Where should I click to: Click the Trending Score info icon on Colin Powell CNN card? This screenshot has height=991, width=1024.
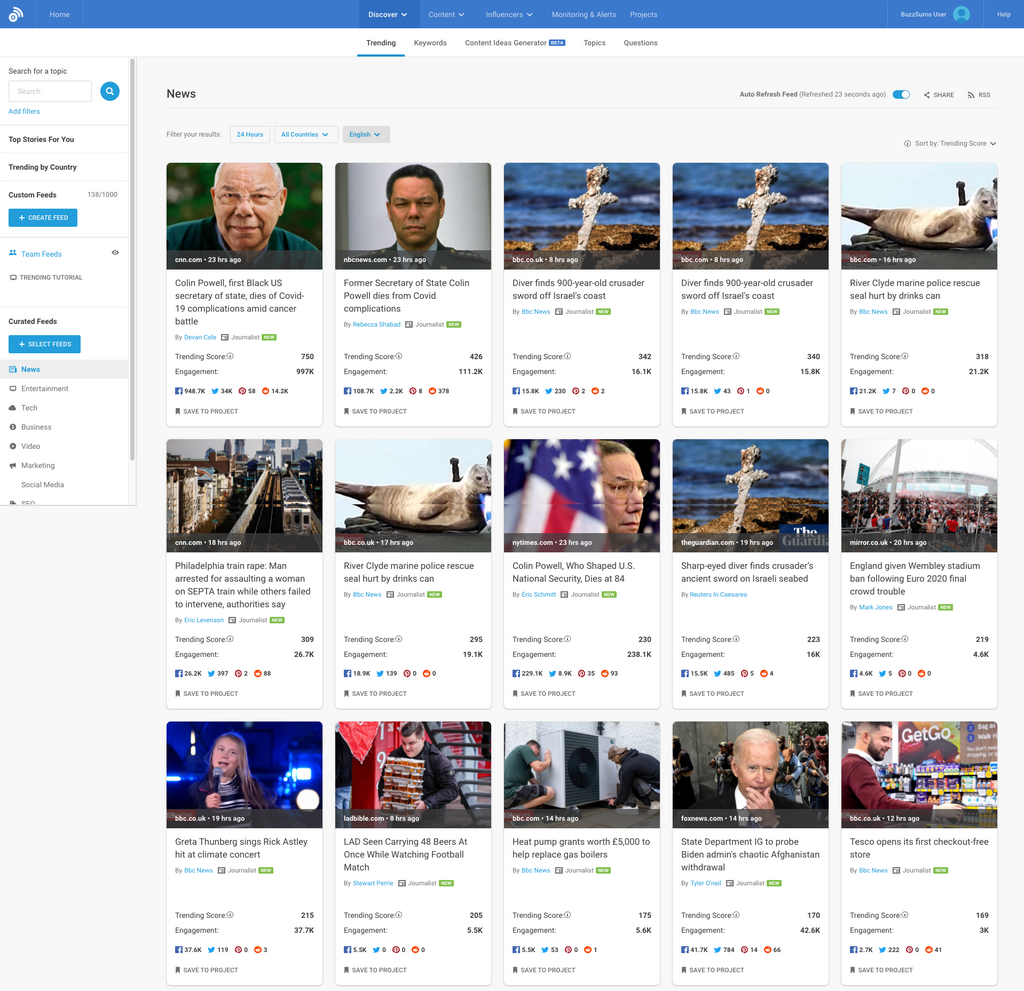click(230, 356)
